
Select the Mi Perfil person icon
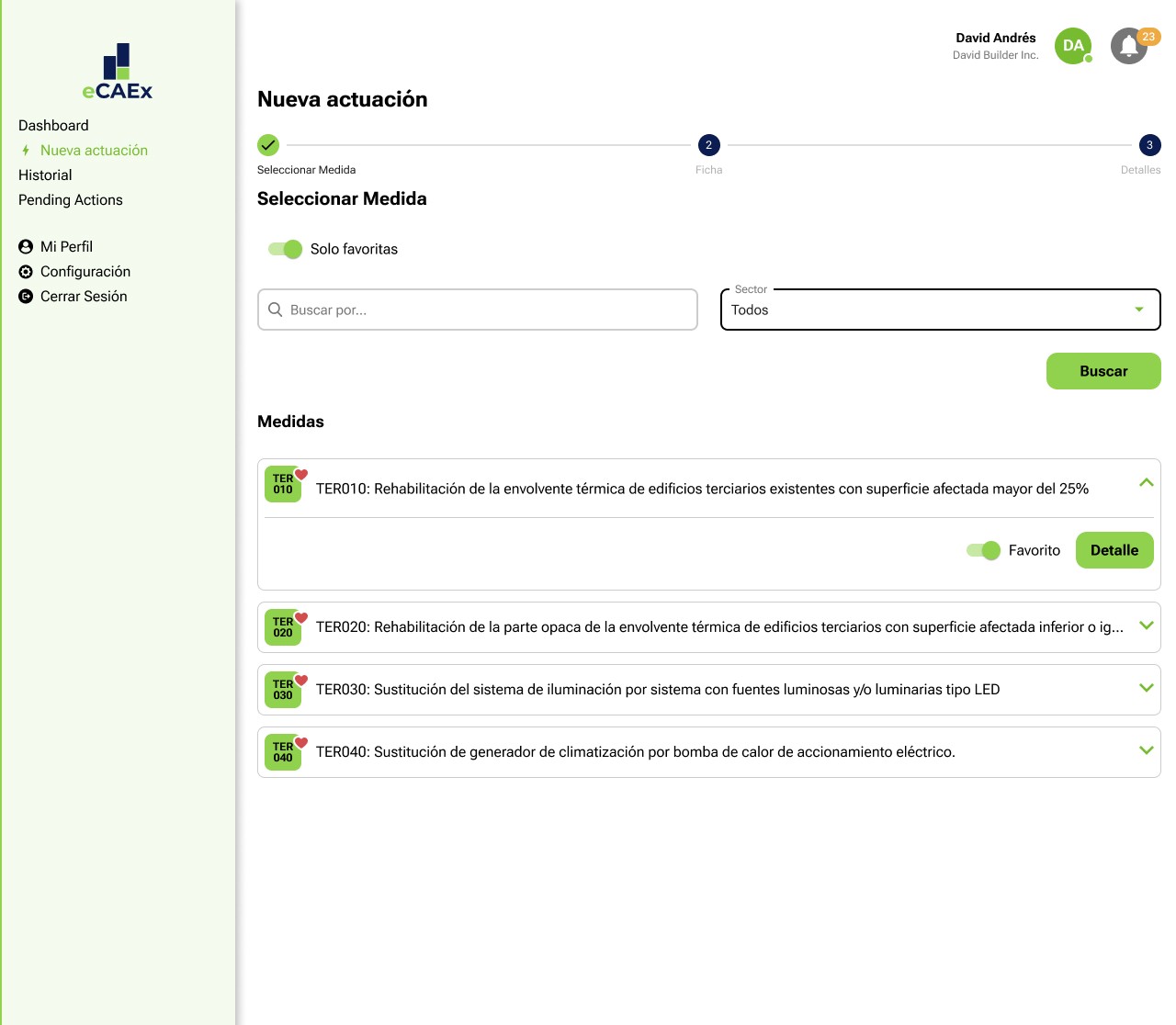pos(24,246)
